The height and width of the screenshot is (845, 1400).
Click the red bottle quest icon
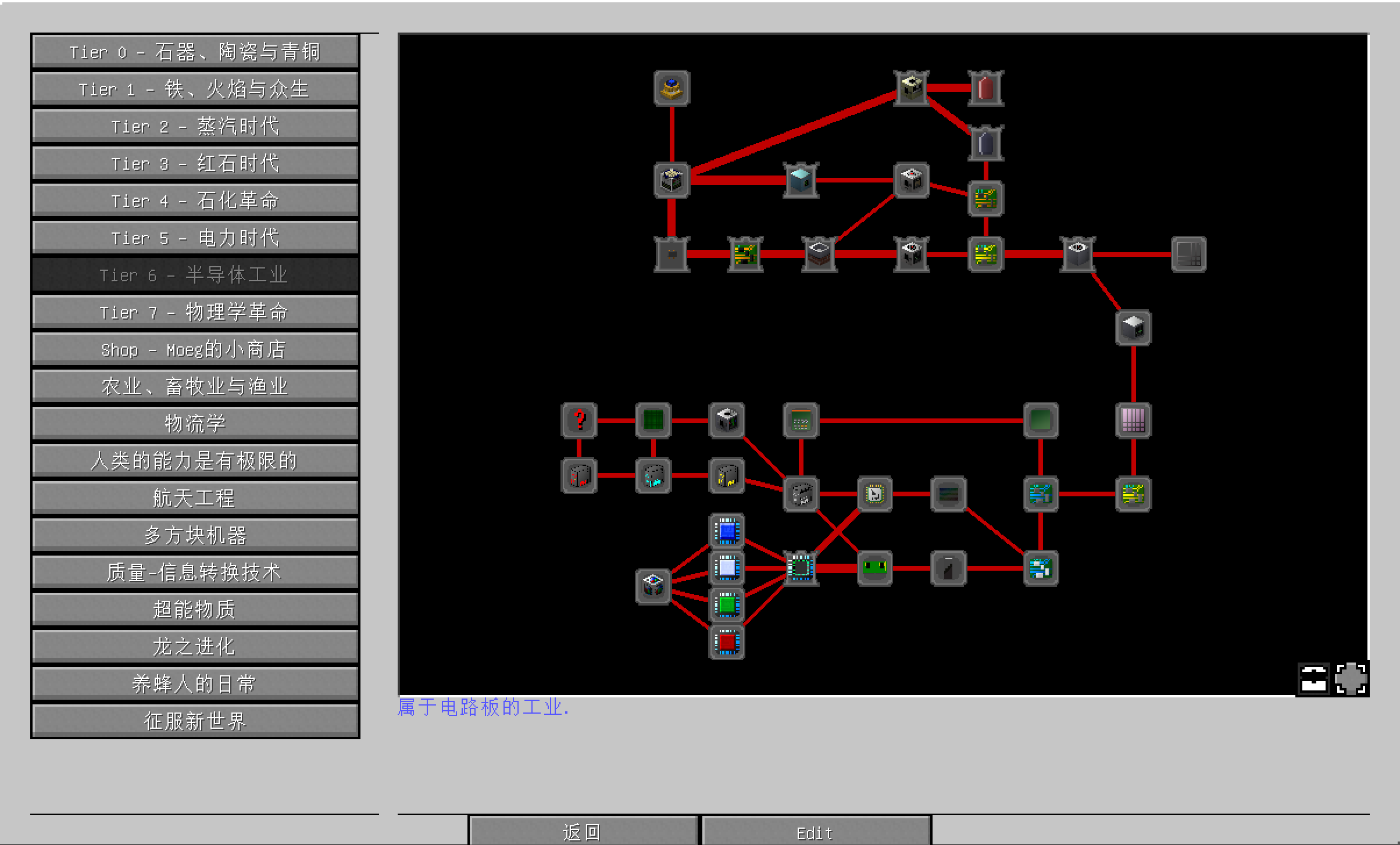[986, 88]
